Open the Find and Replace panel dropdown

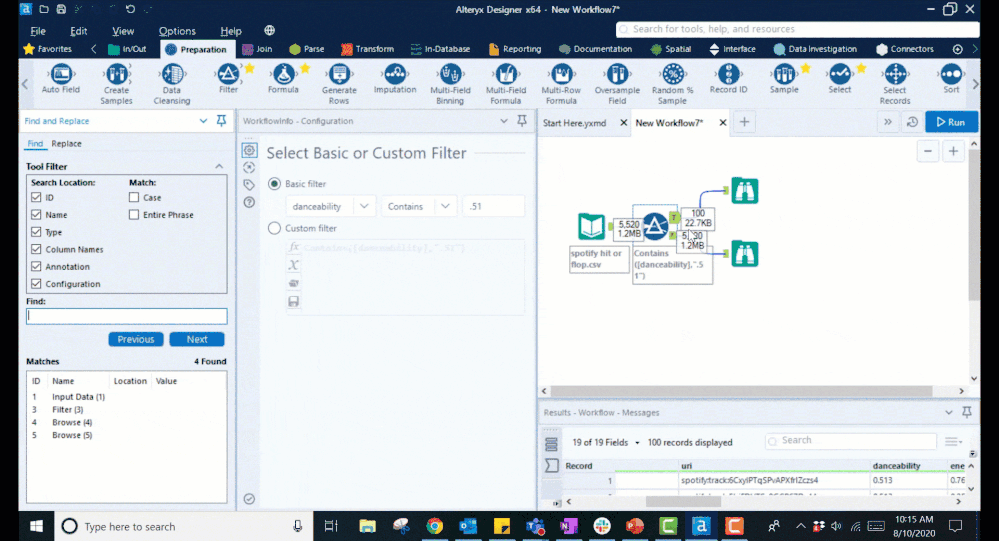click(203, 120)
